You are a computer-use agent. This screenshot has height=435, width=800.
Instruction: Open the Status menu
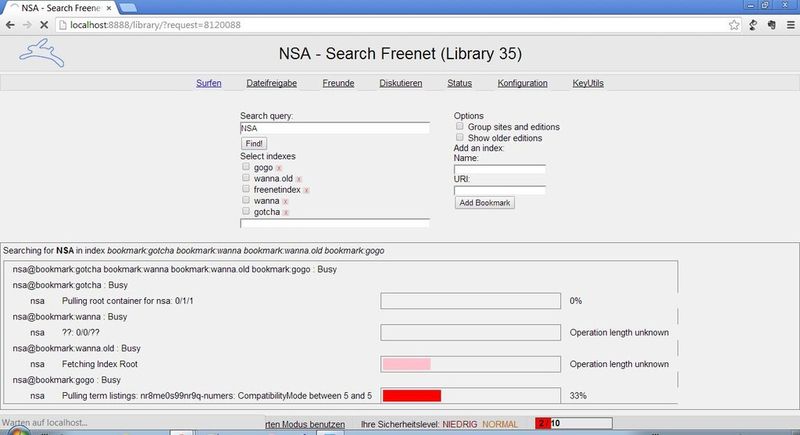point(460,83)
